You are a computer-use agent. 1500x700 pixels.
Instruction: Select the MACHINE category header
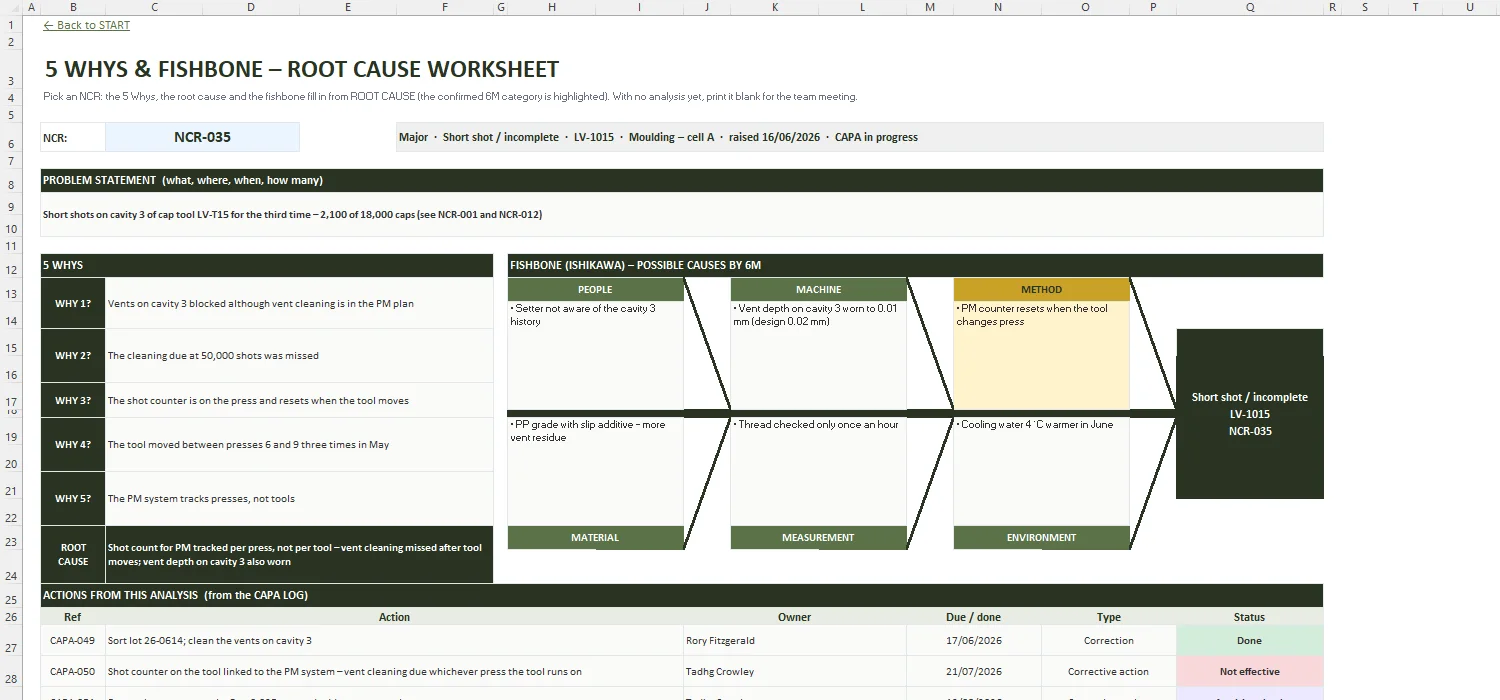click(818, 289)
